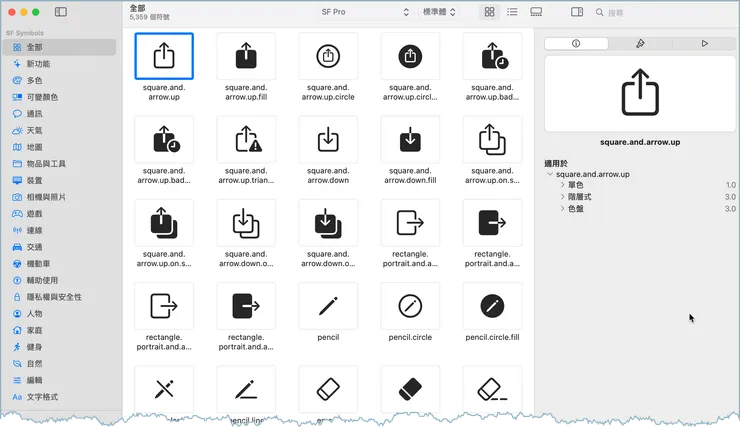Select 可變顏色 in the sidebar
Viewport: 740px width, 427px height.
click(x=59, y=97)
